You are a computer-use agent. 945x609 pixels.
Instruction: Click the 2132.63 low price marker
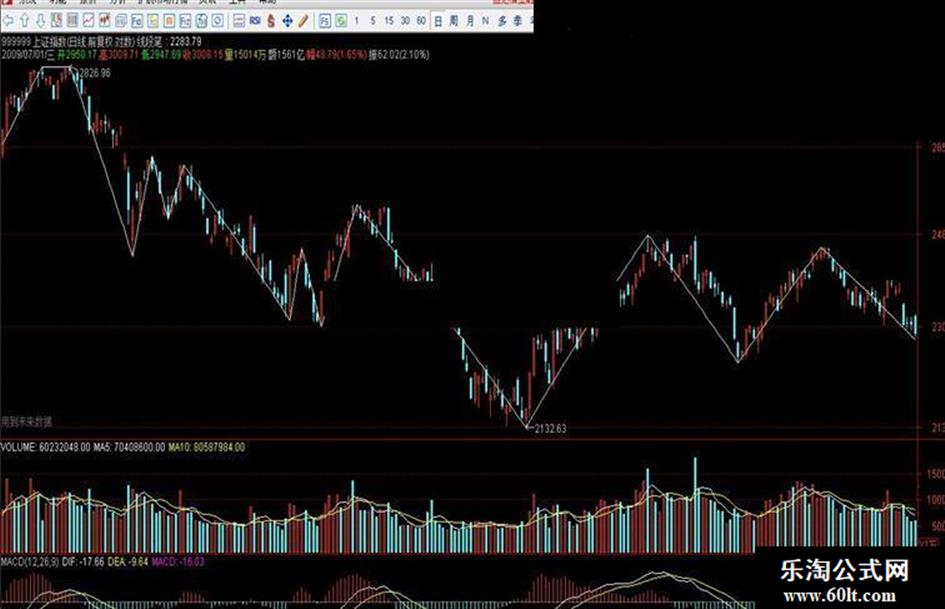551,429
